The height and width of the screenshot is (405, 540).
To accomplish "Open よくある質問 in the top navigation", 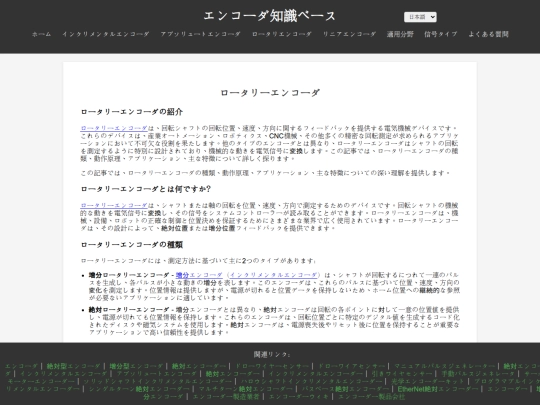I will pyautogui.click(x=488, y=34).
